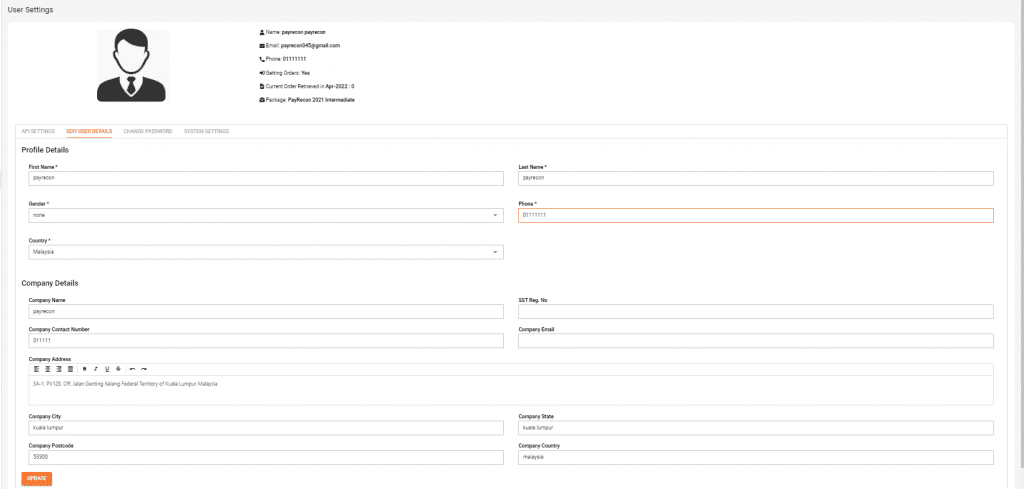Select the First Name text field
1024x489 pixels.
click(x=266, y=178)
